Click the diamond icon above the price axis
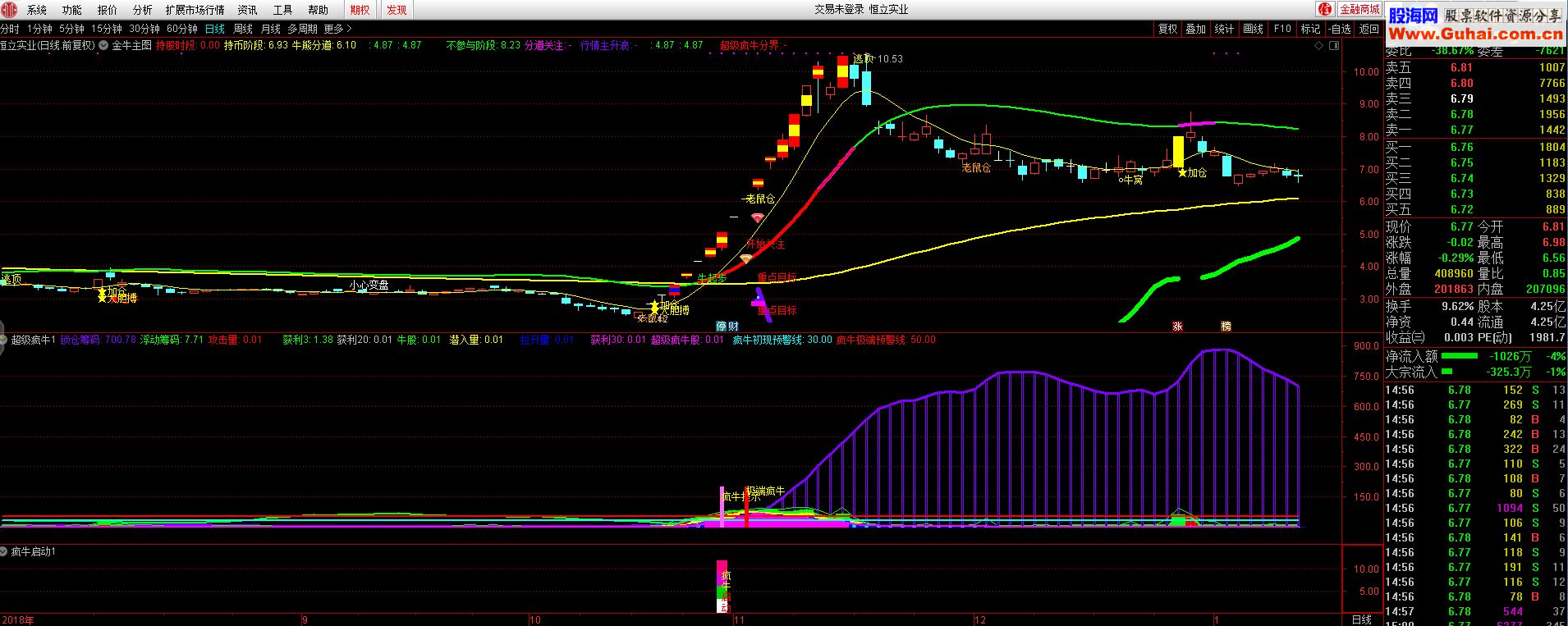 point(1320,46)
